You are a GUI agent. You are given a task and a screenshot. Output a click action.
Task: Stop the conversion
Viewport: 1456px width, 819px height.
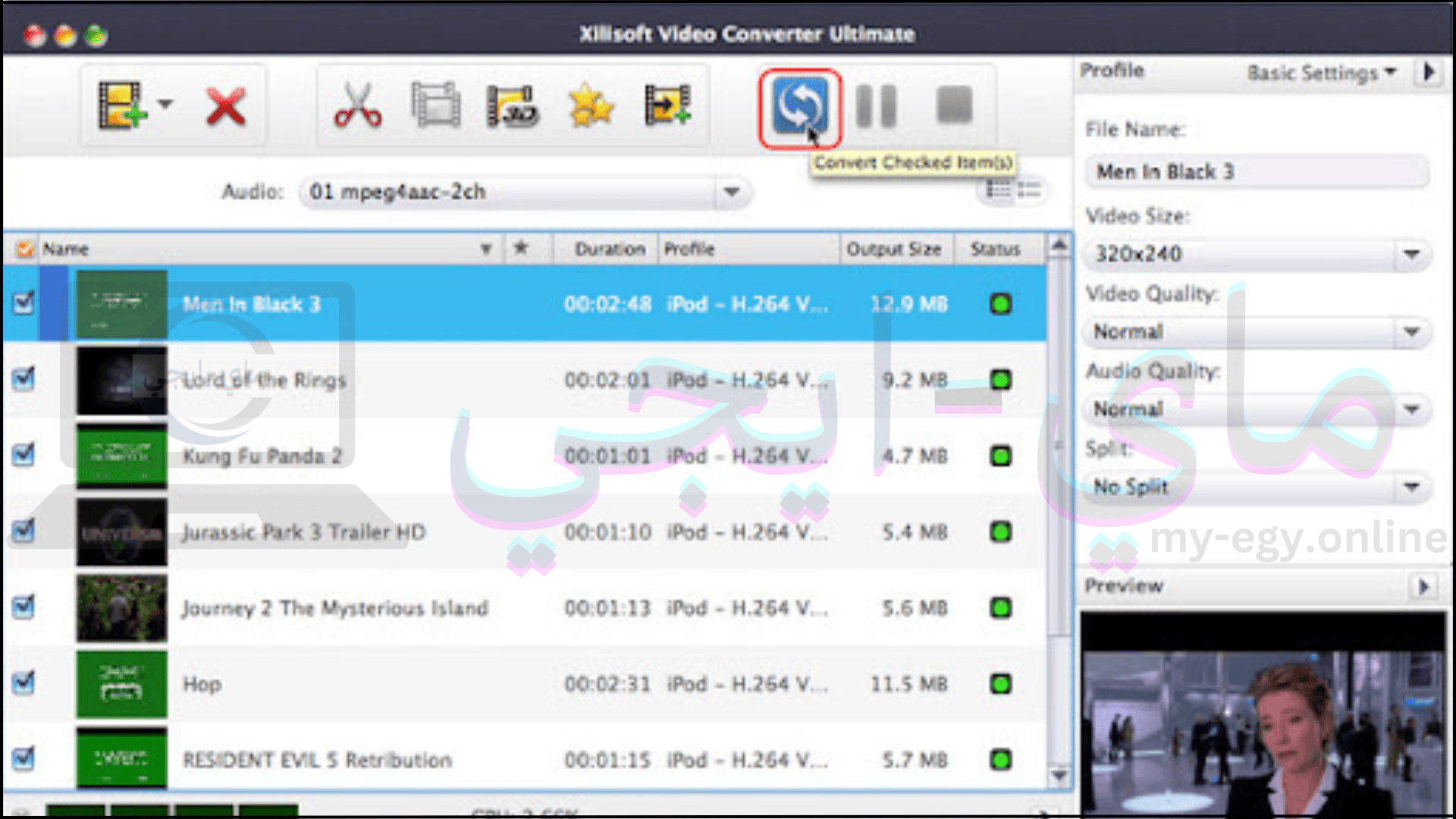pyautogui.click(x=954, y=105)
